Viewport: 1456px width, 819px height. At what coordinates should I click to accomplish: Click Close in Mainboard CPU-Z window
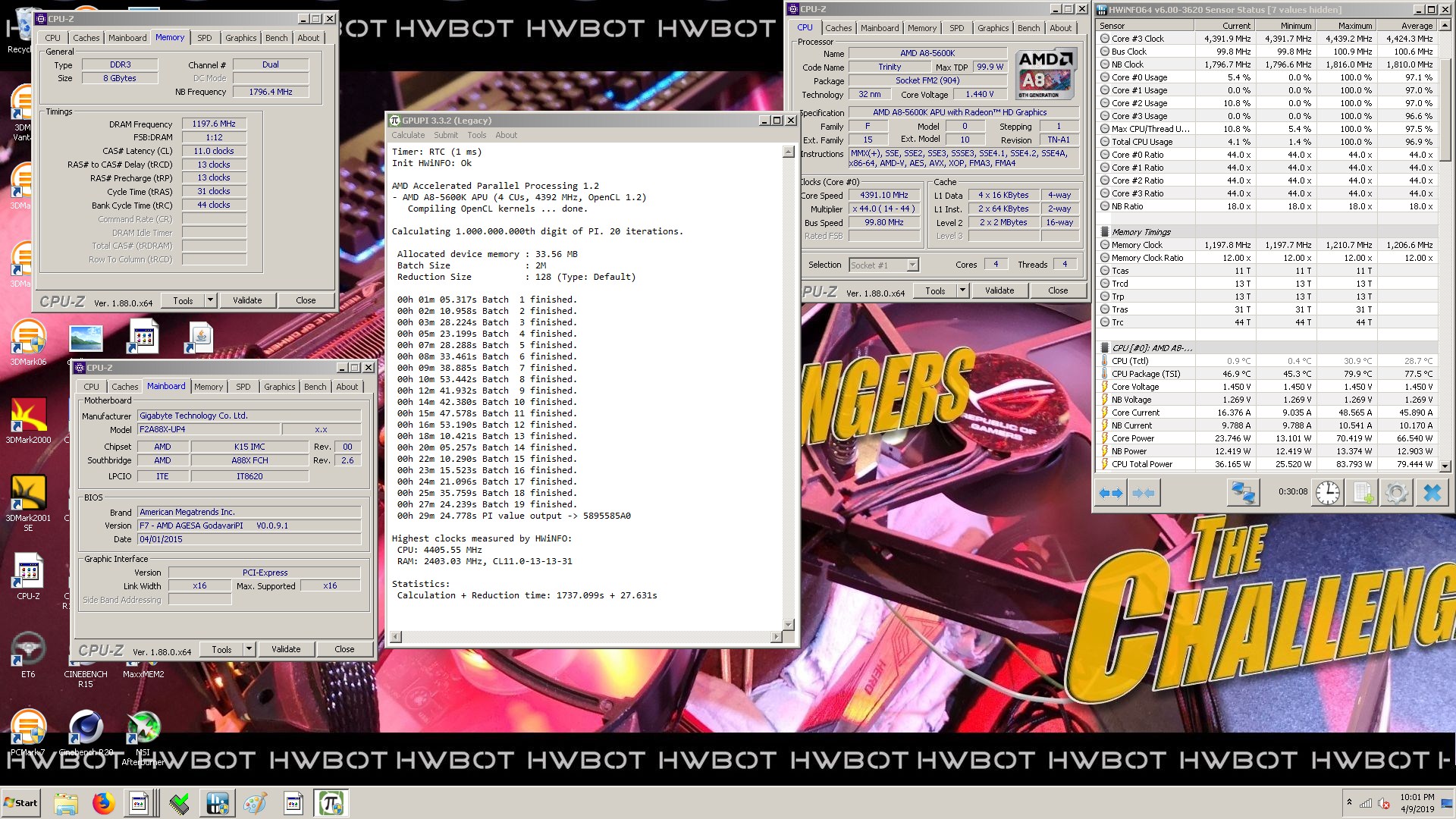click(x=344, y=649)
